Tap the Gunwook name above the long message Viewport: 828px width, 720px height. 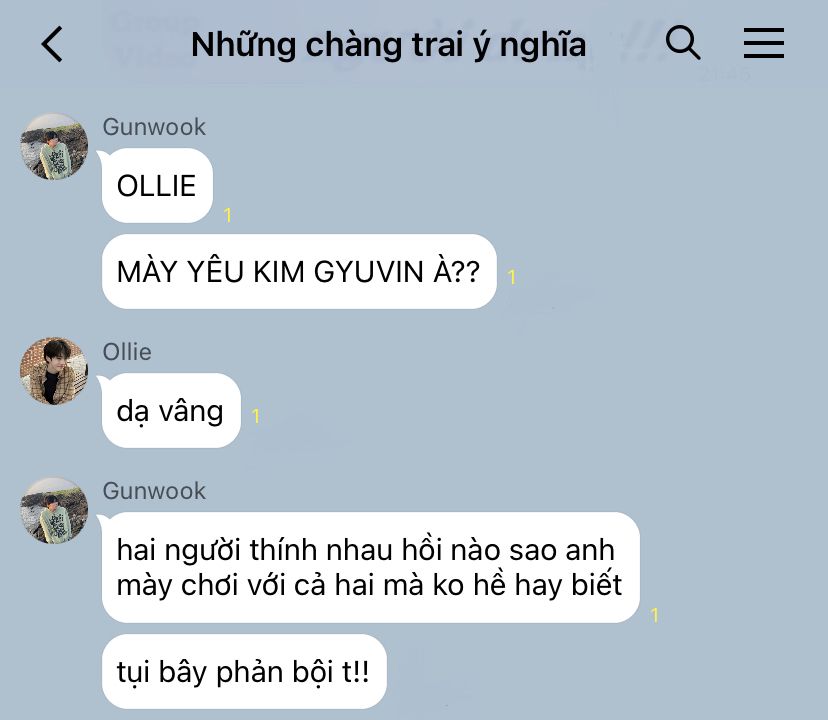pos(154,491)
